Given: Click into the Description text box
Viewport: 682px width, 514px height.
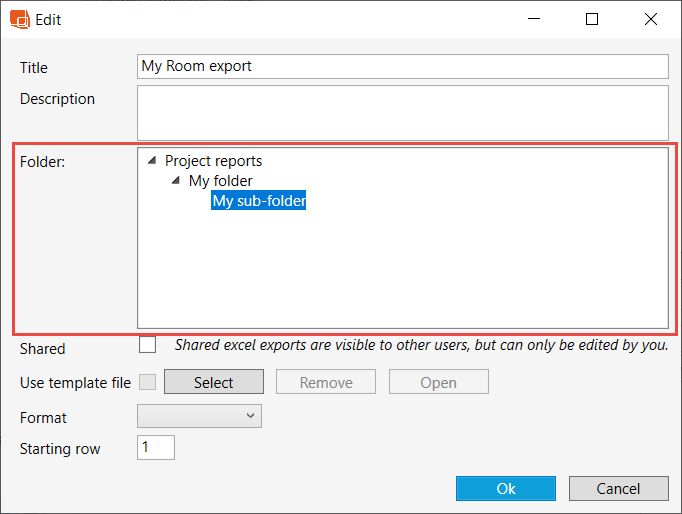Looking at the screenshot, I should click(x=403, y=111).
